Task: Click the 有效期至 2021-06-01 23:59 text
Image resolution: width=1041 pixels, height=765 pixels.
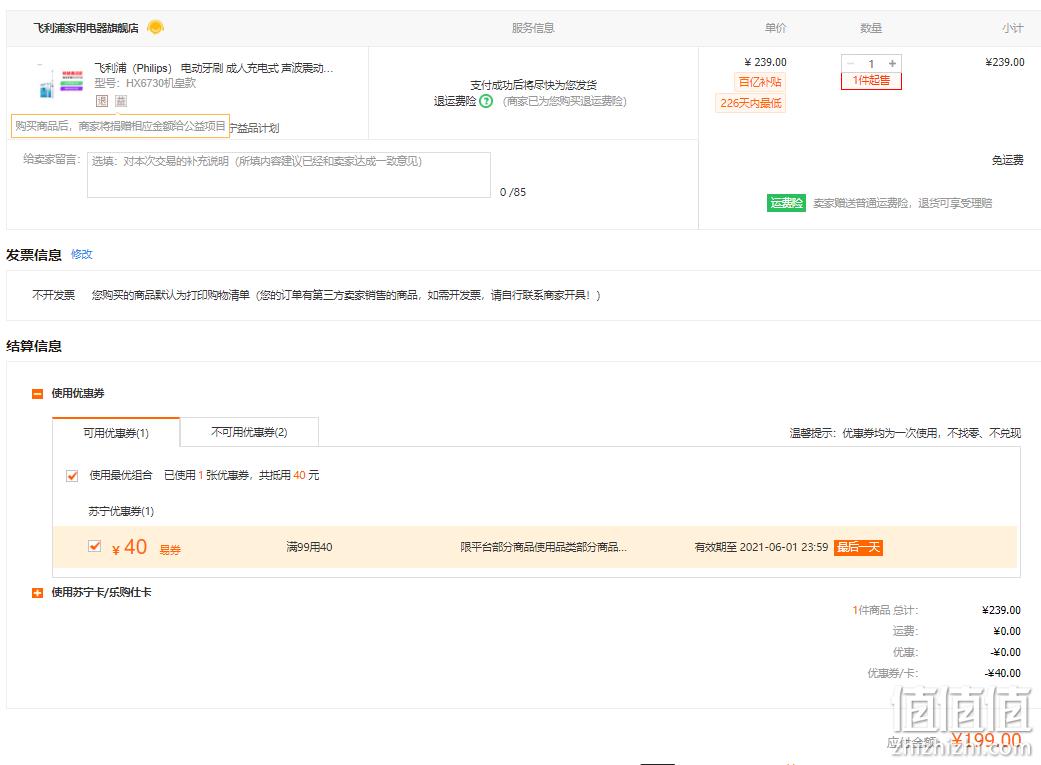Action: (x=761, y=547)
